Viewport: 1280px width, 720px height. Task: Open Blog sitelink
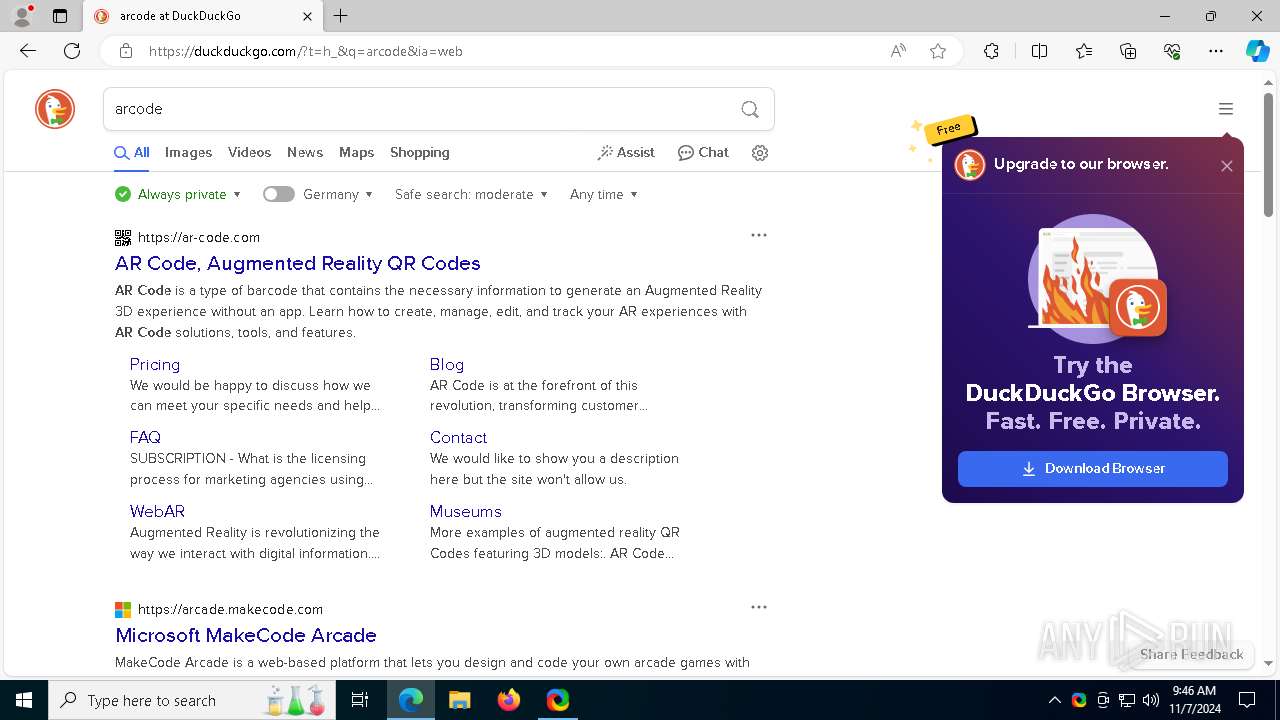point(447,365)
